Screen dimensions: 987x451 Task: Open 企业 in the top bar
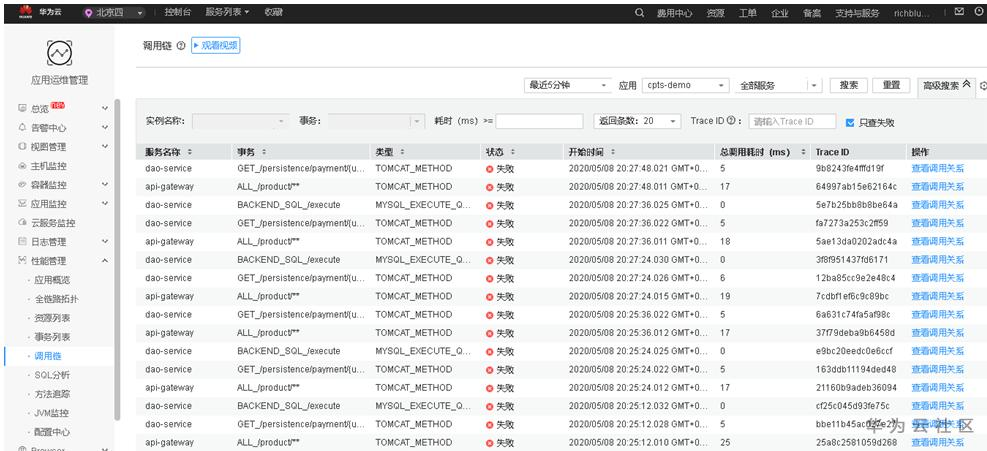(780, 13)
